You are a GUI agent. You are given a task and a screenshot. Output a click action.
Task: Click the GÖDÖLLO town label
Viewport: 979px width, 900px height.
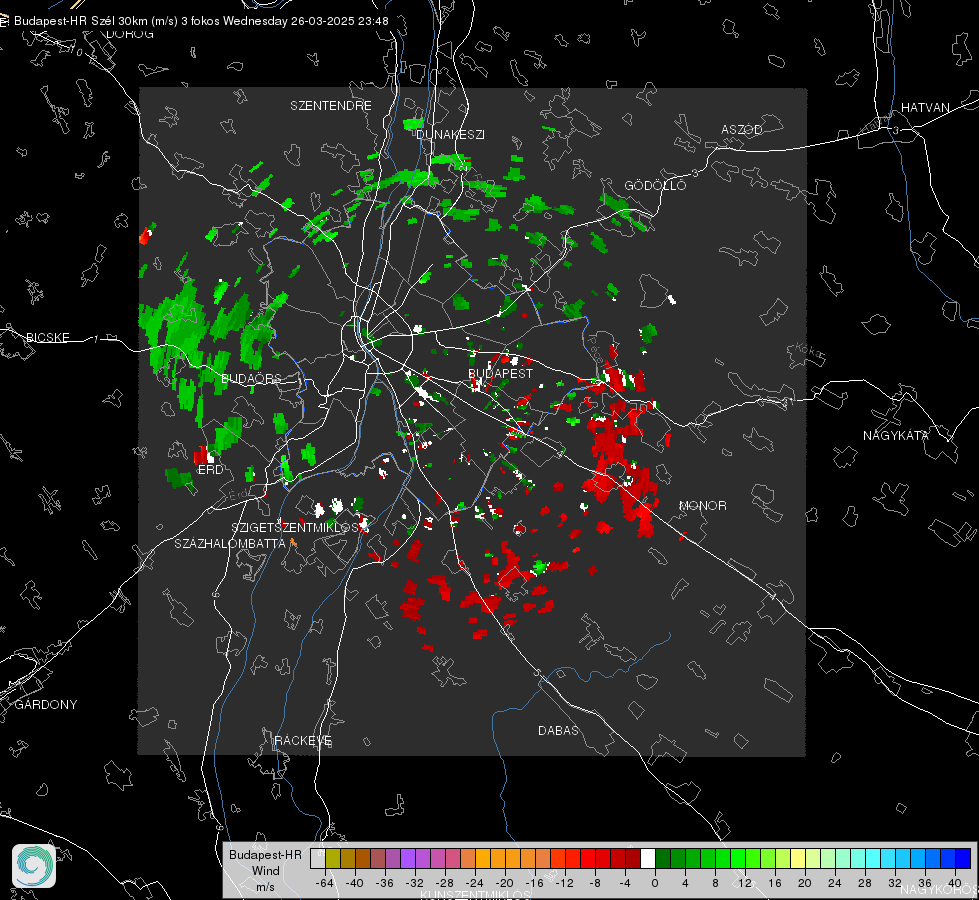tap(655, 185)
